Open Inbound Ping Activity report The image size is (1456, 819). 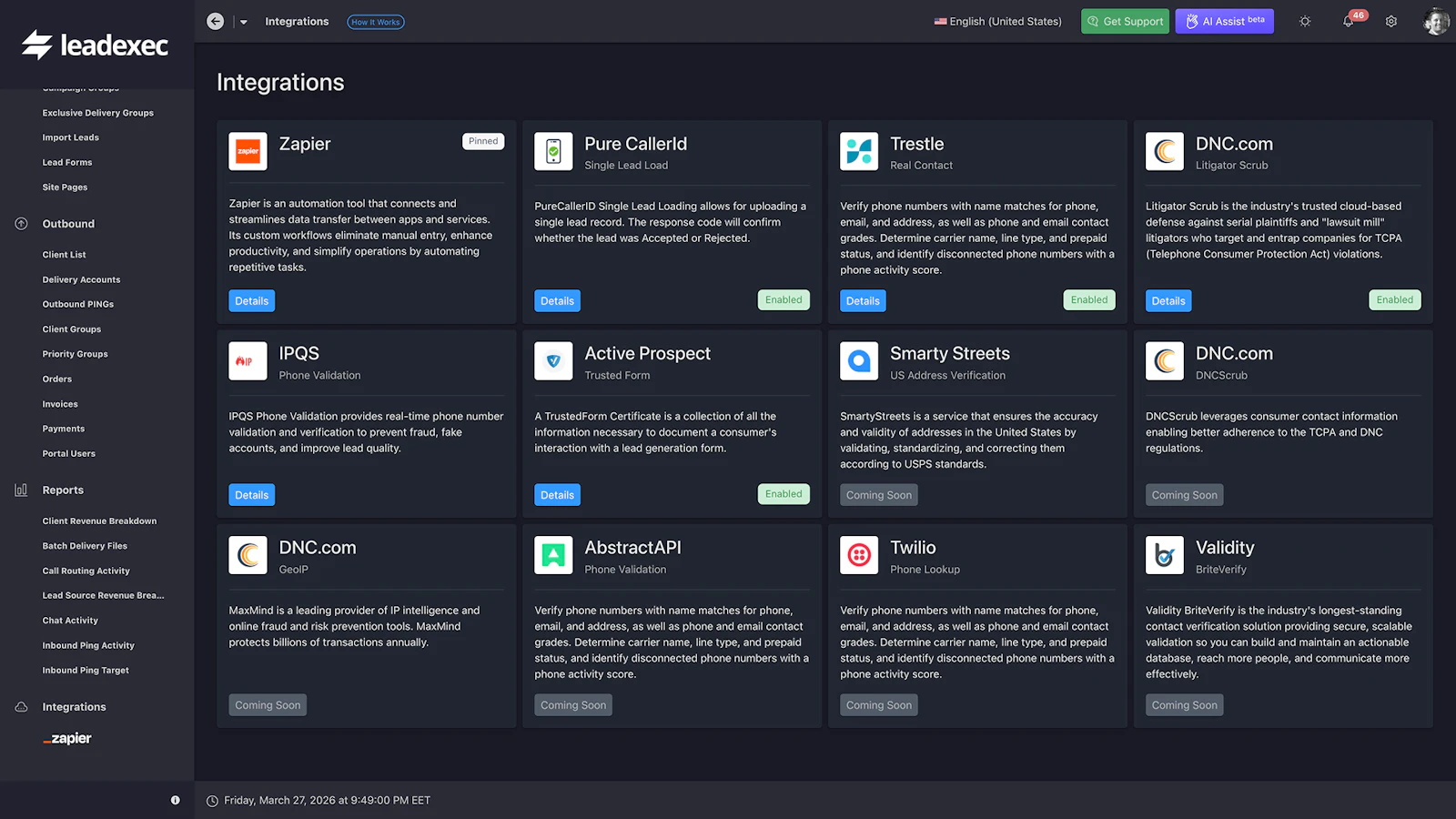[88, 645]
